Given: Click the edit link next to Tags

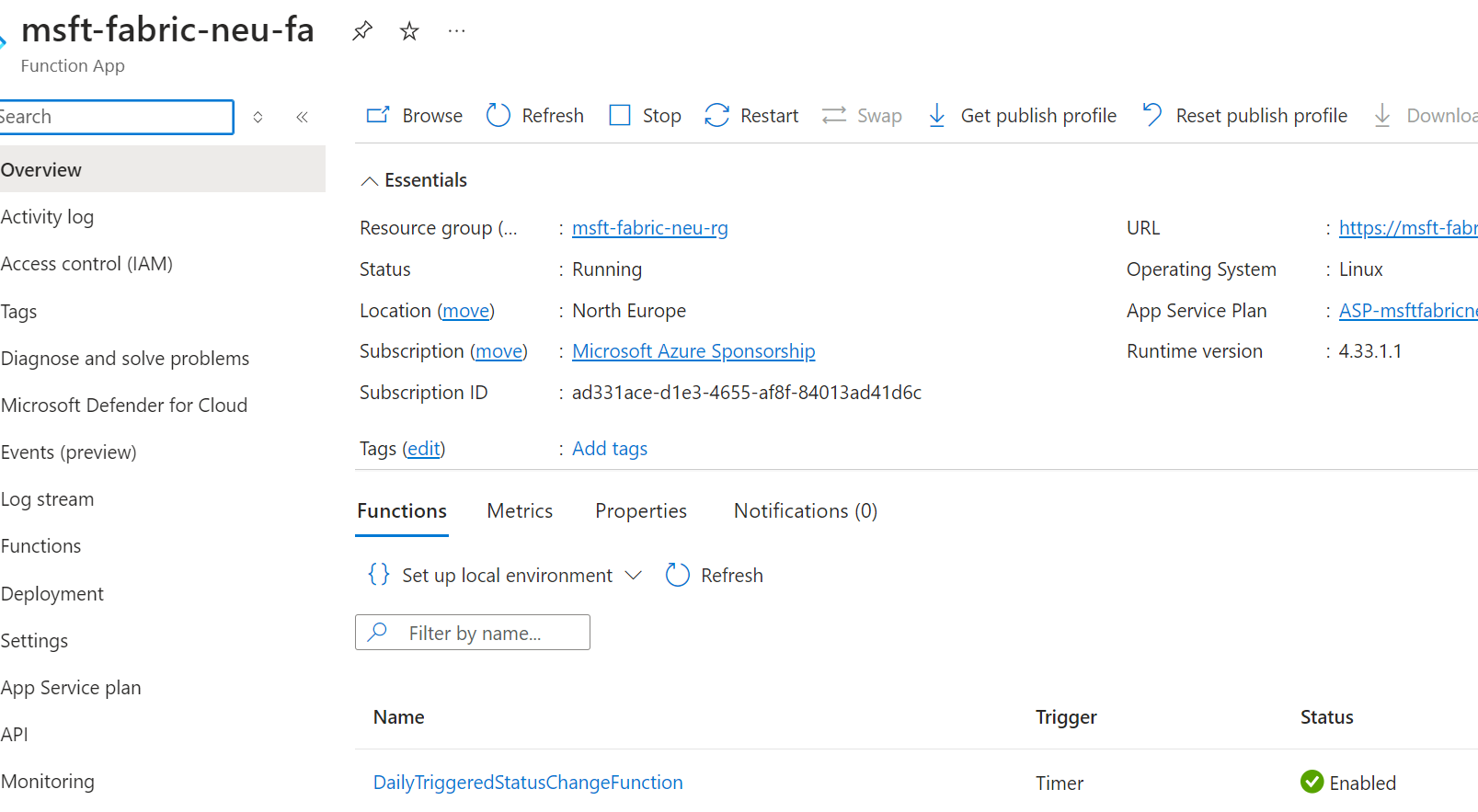Looking at the screenshot, I should [424, 449].
